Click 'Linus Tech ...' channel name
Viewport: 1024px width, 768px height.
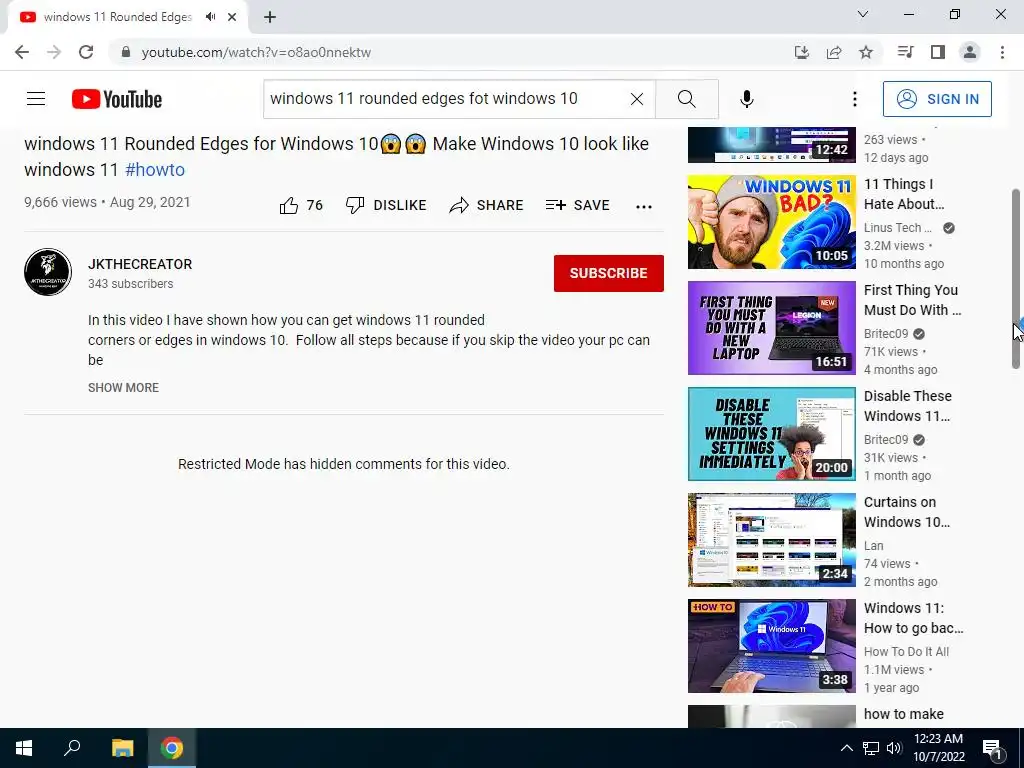(897, 227)
